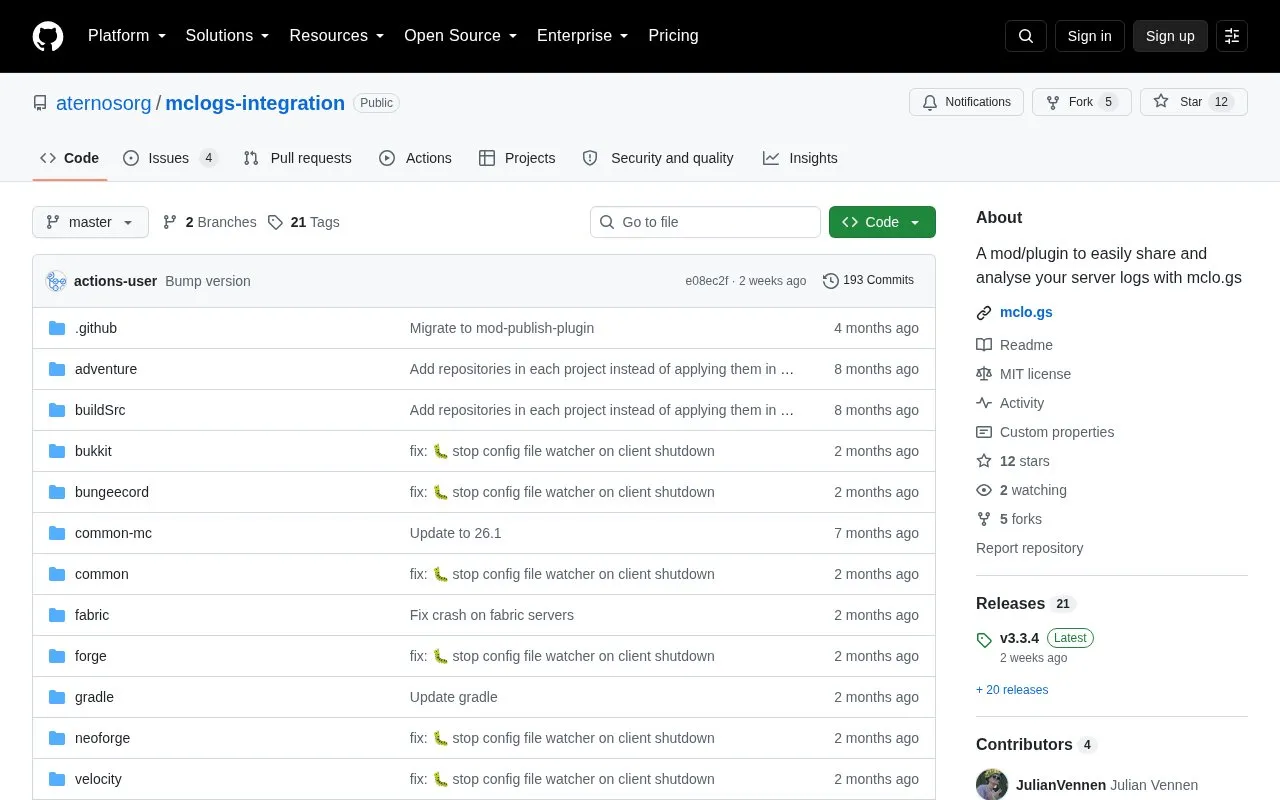Expand the Resources menu
1280x800 pixels.
337,36
